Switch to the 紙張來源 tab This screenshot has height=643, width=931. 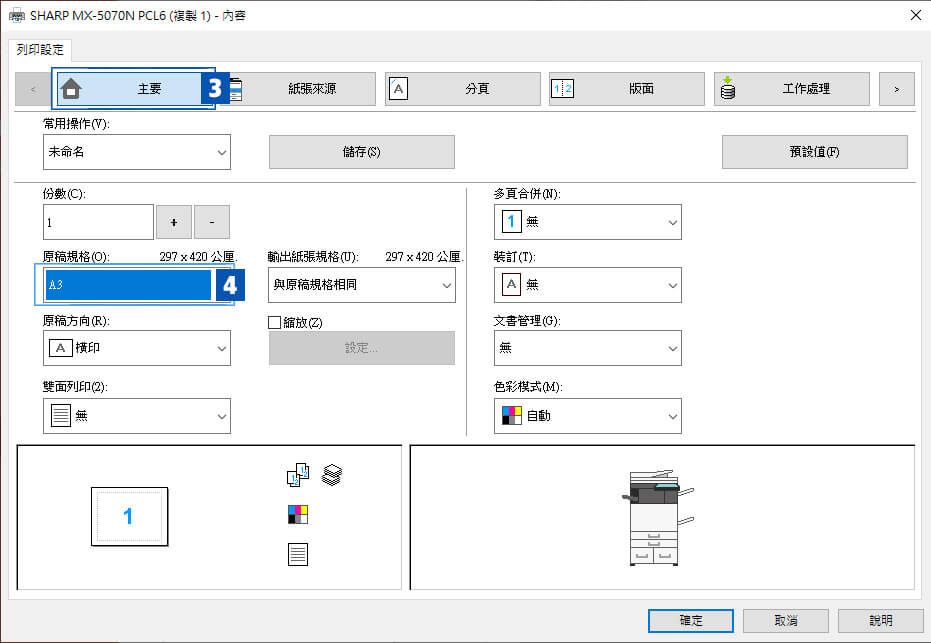click(x=298, y=89)
